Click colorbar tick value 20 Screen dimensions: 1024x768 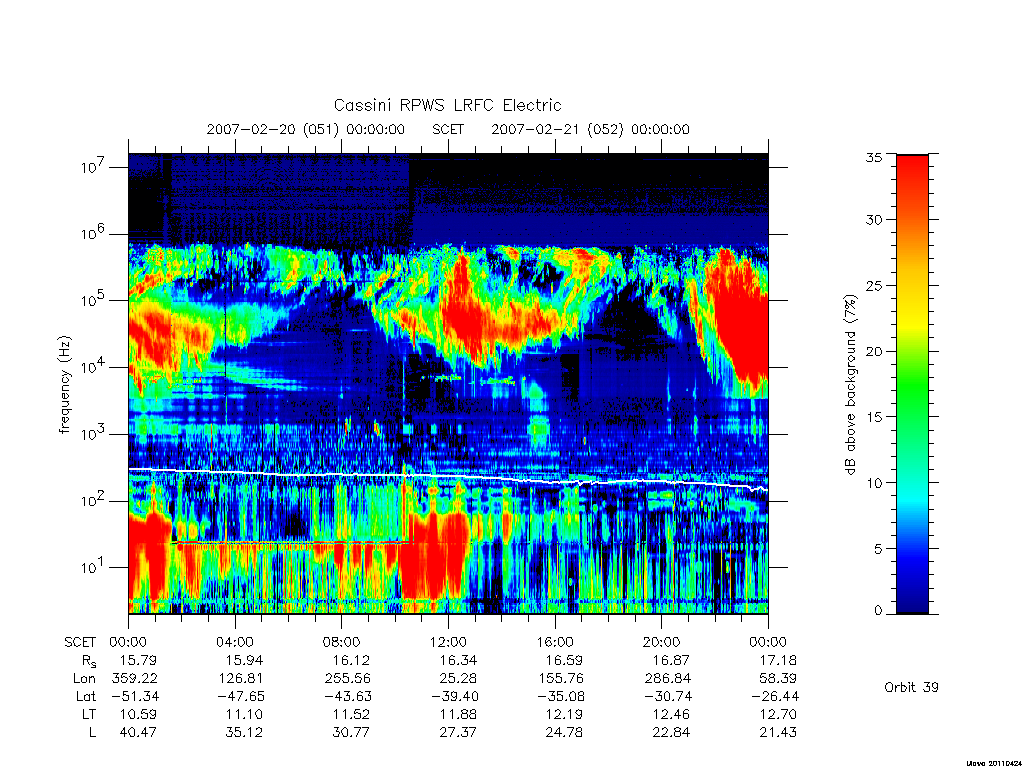pyautogui.click(x=873, y=351)
